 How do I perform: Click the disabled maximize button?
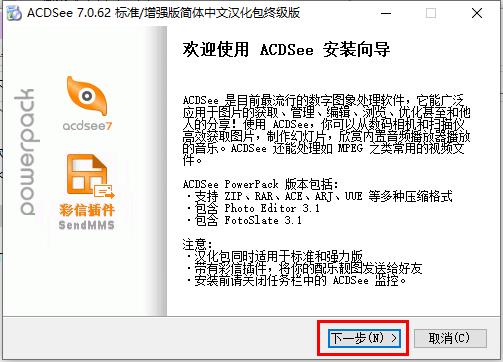pyautogui.click(x=431, y=13)
